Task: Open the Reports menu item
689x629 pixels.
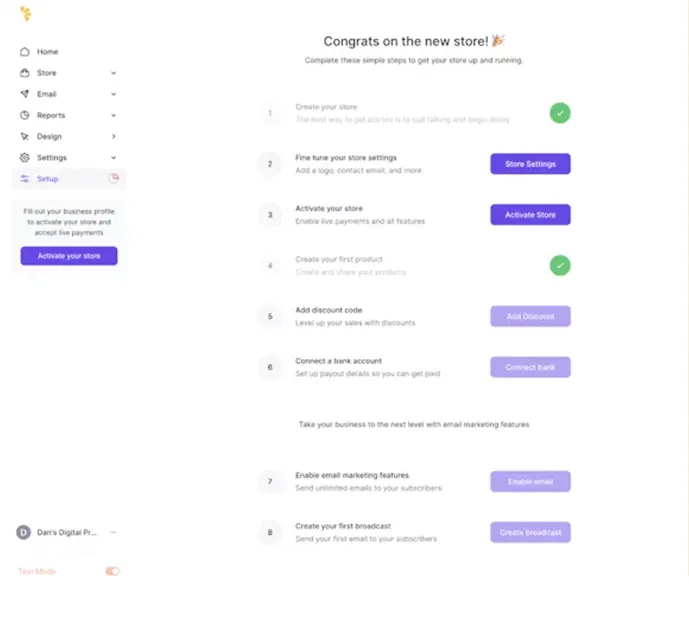Action: pyautogui.click(x=51, y=115)
